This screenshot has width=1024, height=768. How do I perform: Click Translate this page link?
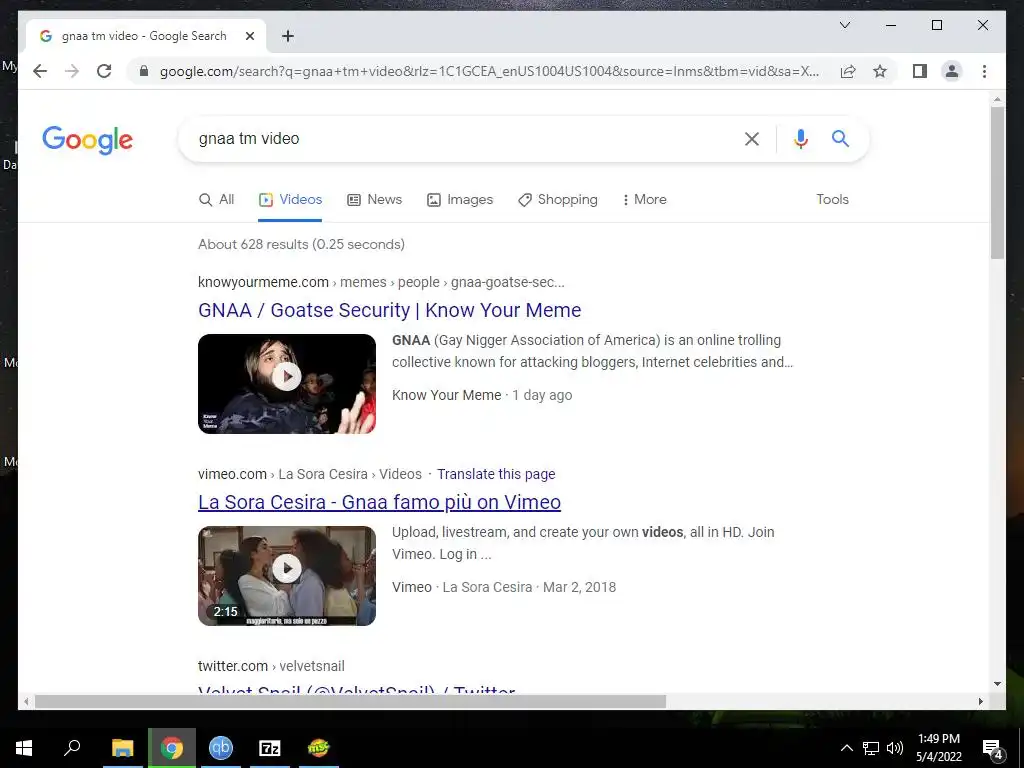click(x=496, y=474)
